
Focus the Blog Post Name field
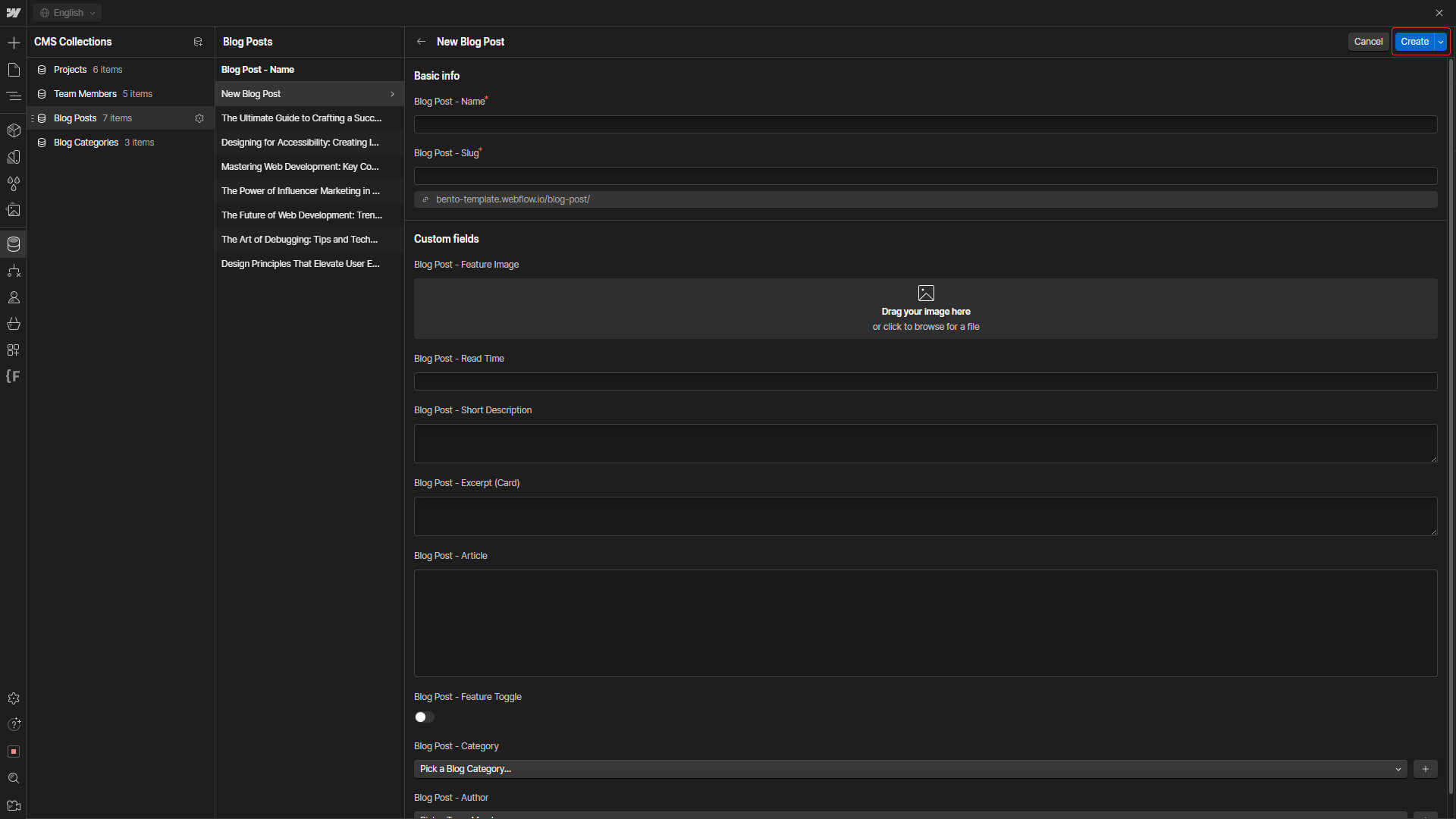(x=925, y=124)
